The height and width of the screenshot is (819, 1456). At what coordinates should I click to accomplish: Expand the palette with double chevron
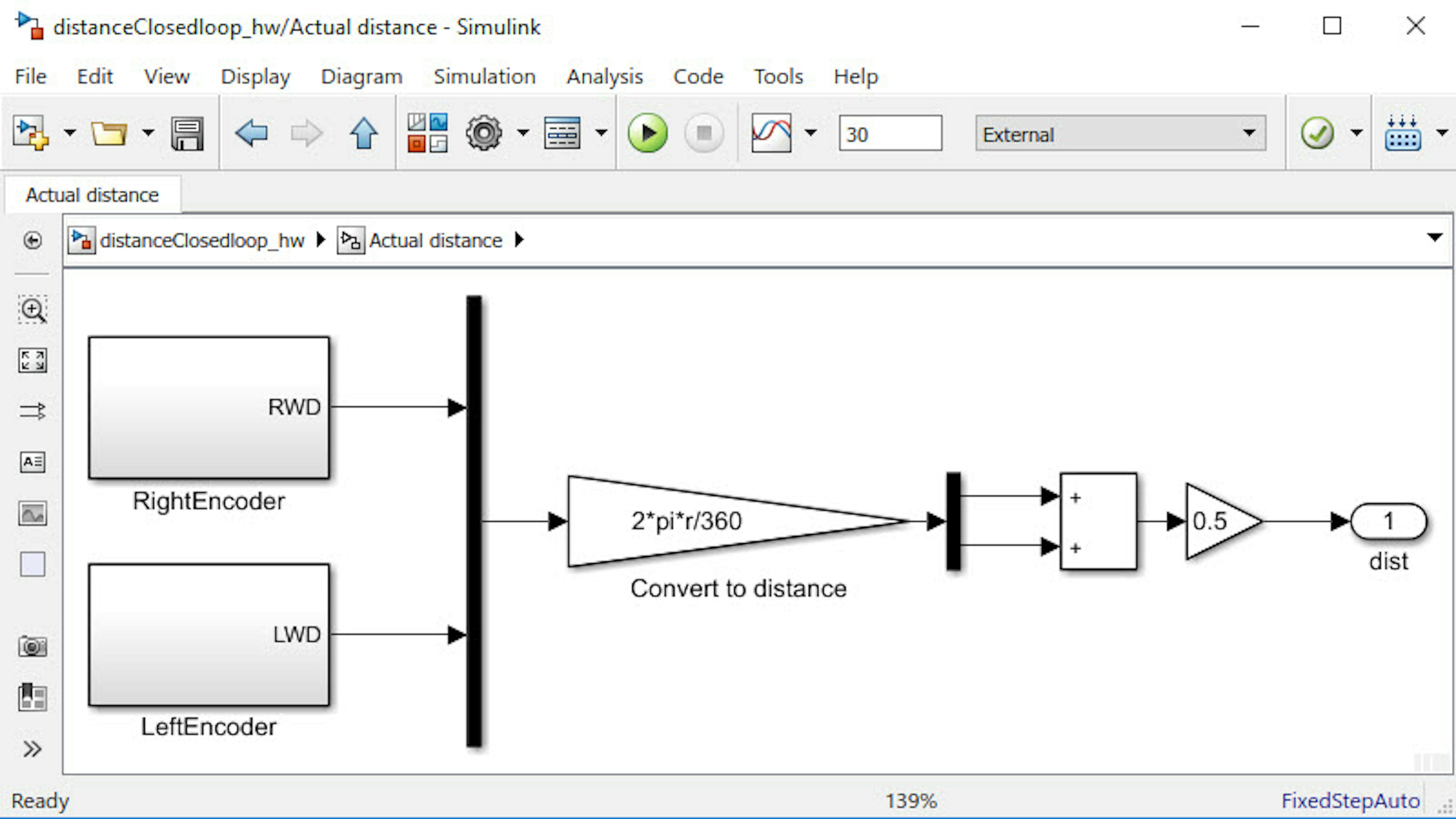[x=33, y=749]
